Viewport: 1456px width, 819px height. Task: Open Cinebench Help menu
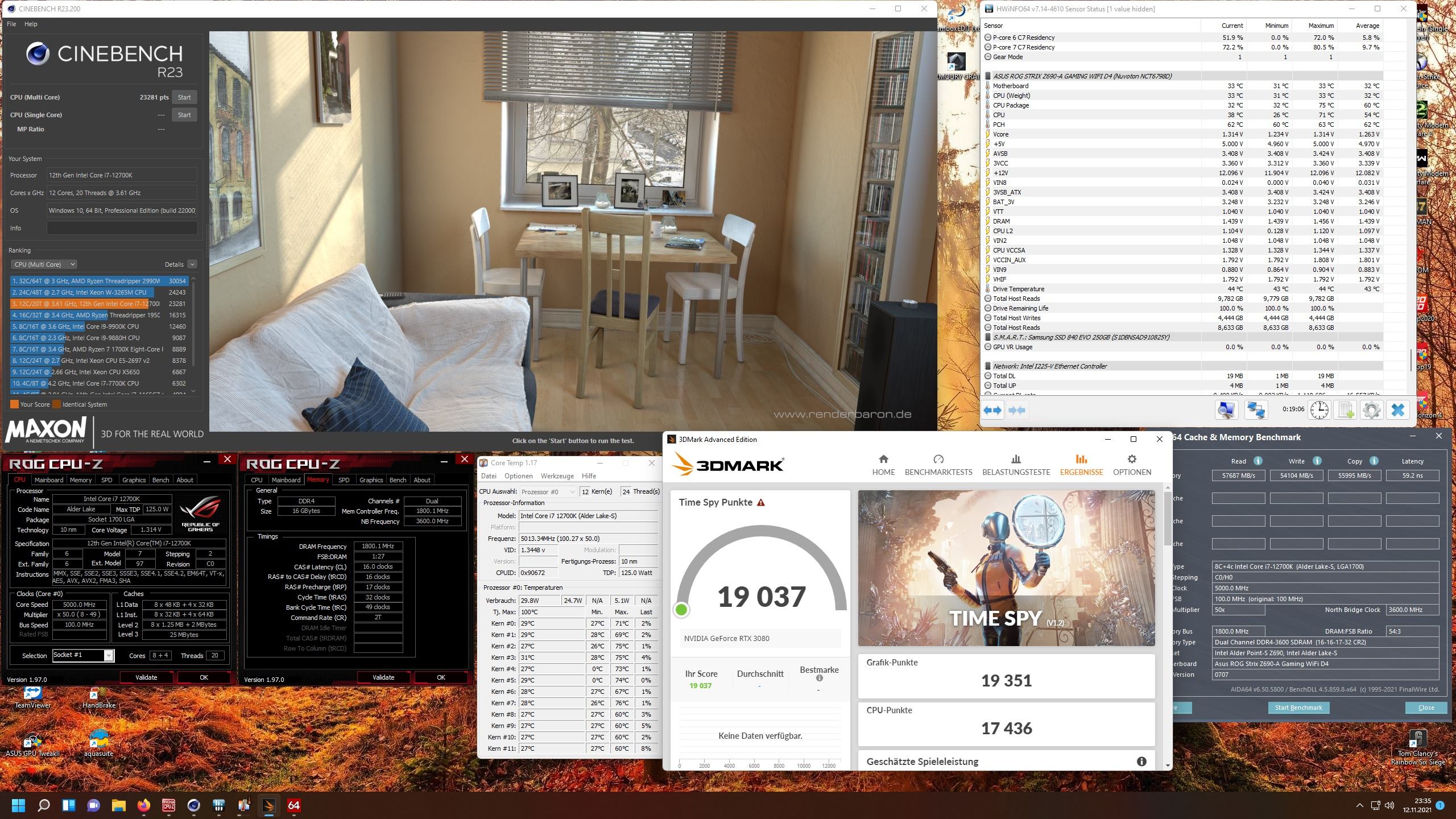[31, 24]
